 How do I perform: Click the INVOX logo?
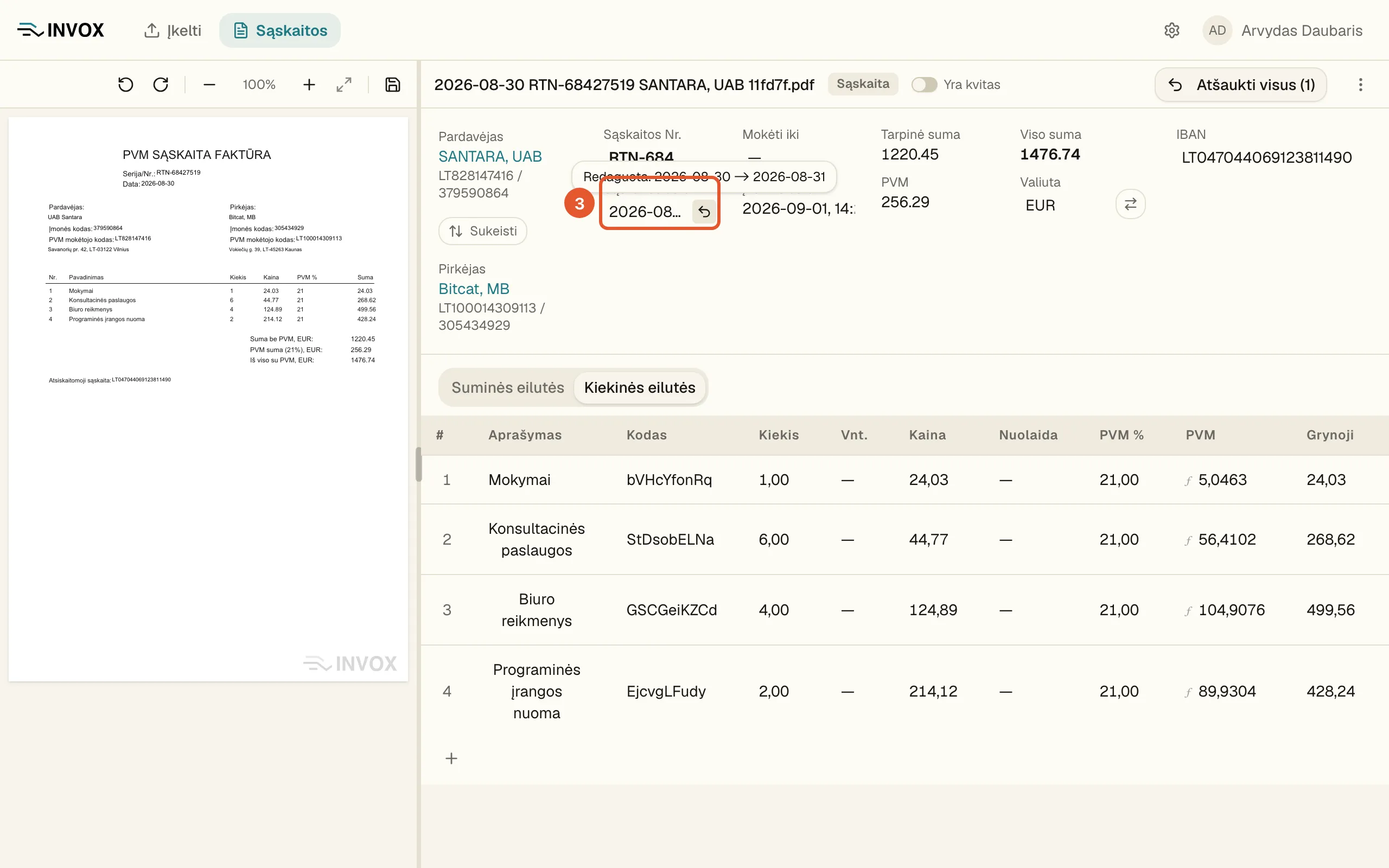[60, 30]
